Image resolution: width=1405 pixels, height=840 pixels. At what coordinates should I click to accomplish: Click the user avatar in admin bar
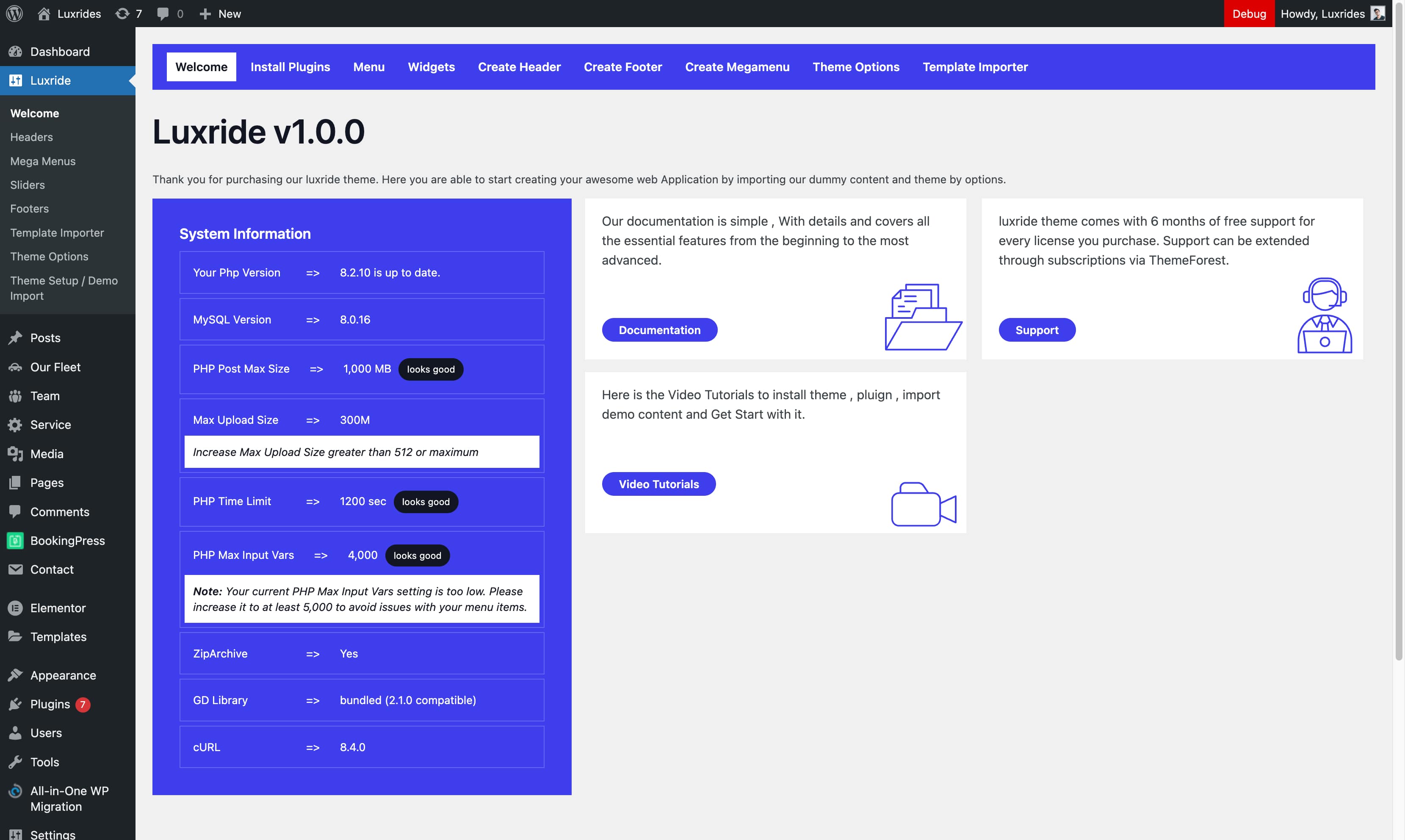[1378, 14]
